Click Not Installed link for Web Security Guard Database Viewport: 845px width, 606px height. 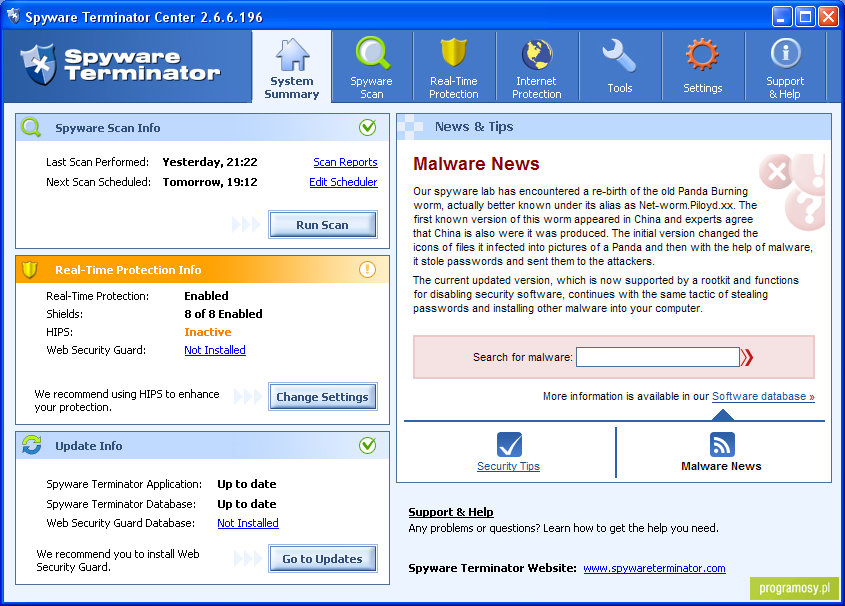pos(248,523)
